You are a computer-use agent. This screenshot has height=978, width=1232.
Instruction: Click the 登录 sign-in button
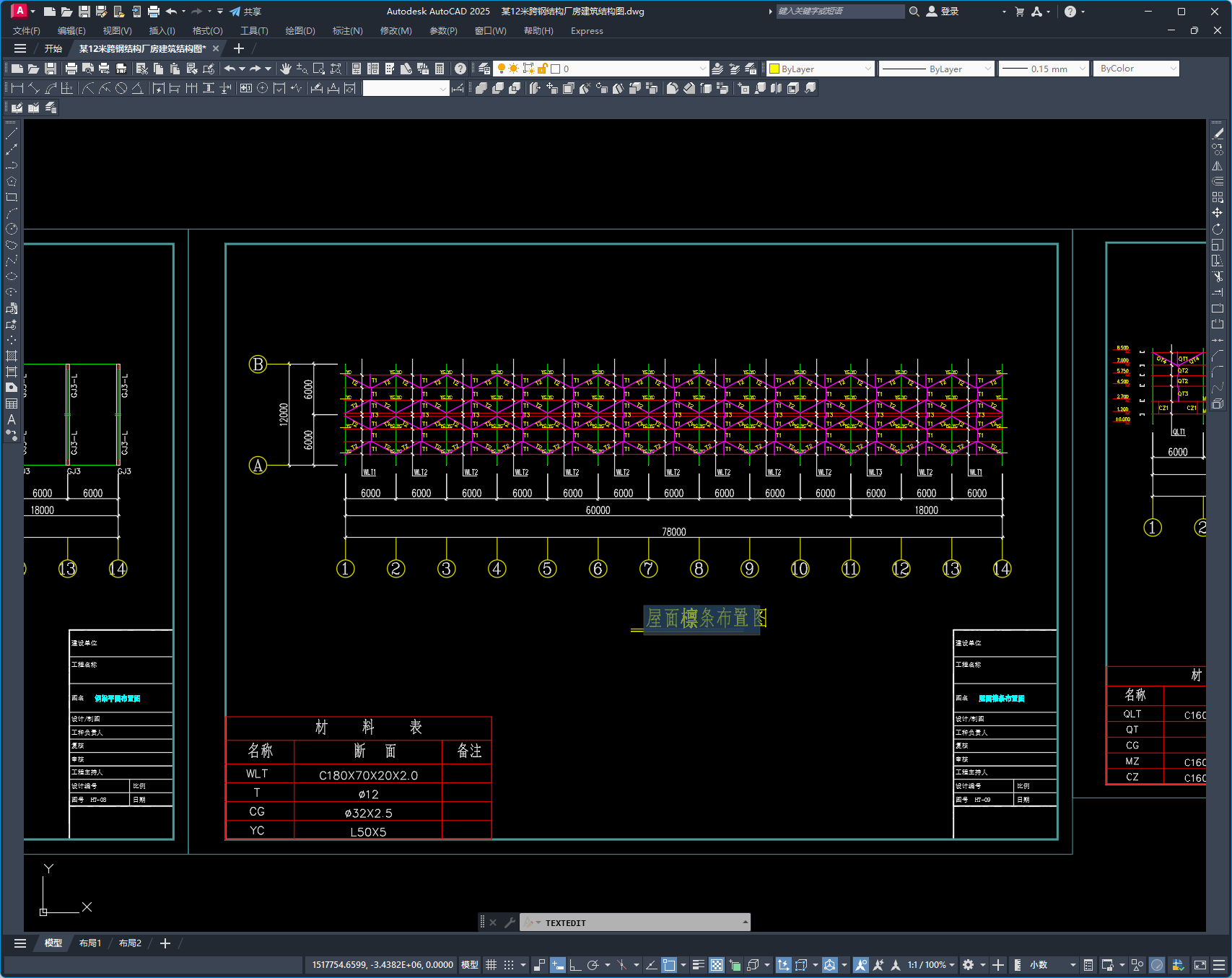[943, 12]
